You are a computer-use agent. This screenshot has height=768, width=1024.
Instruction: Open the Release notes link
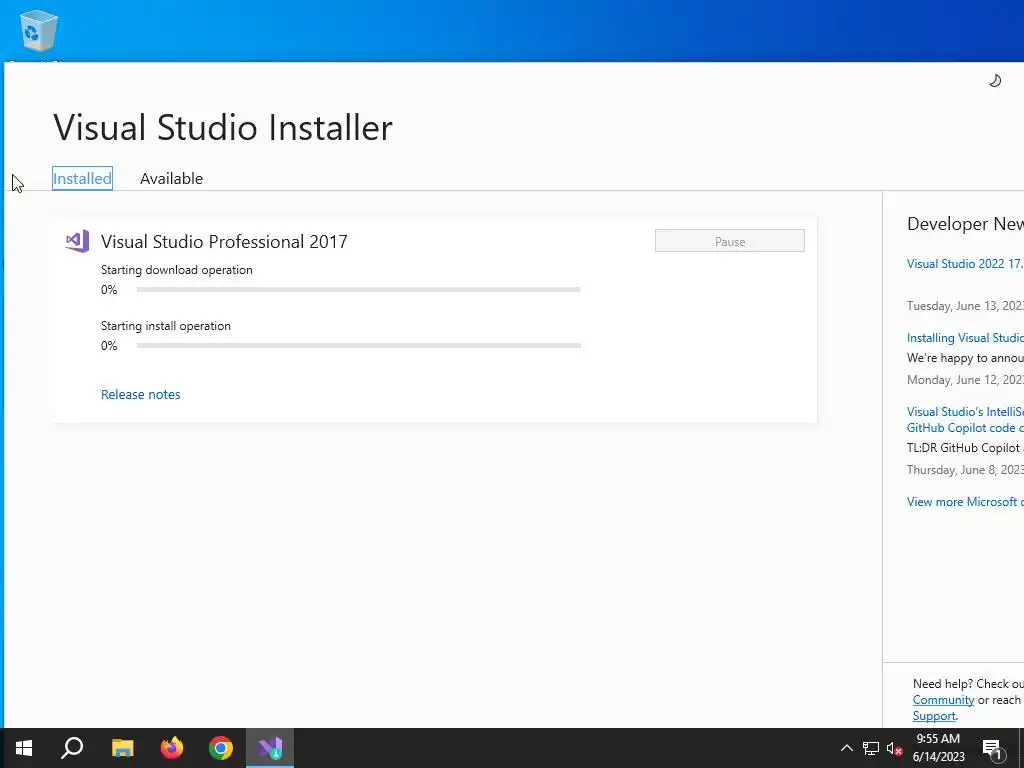click(x=140, y=394)
